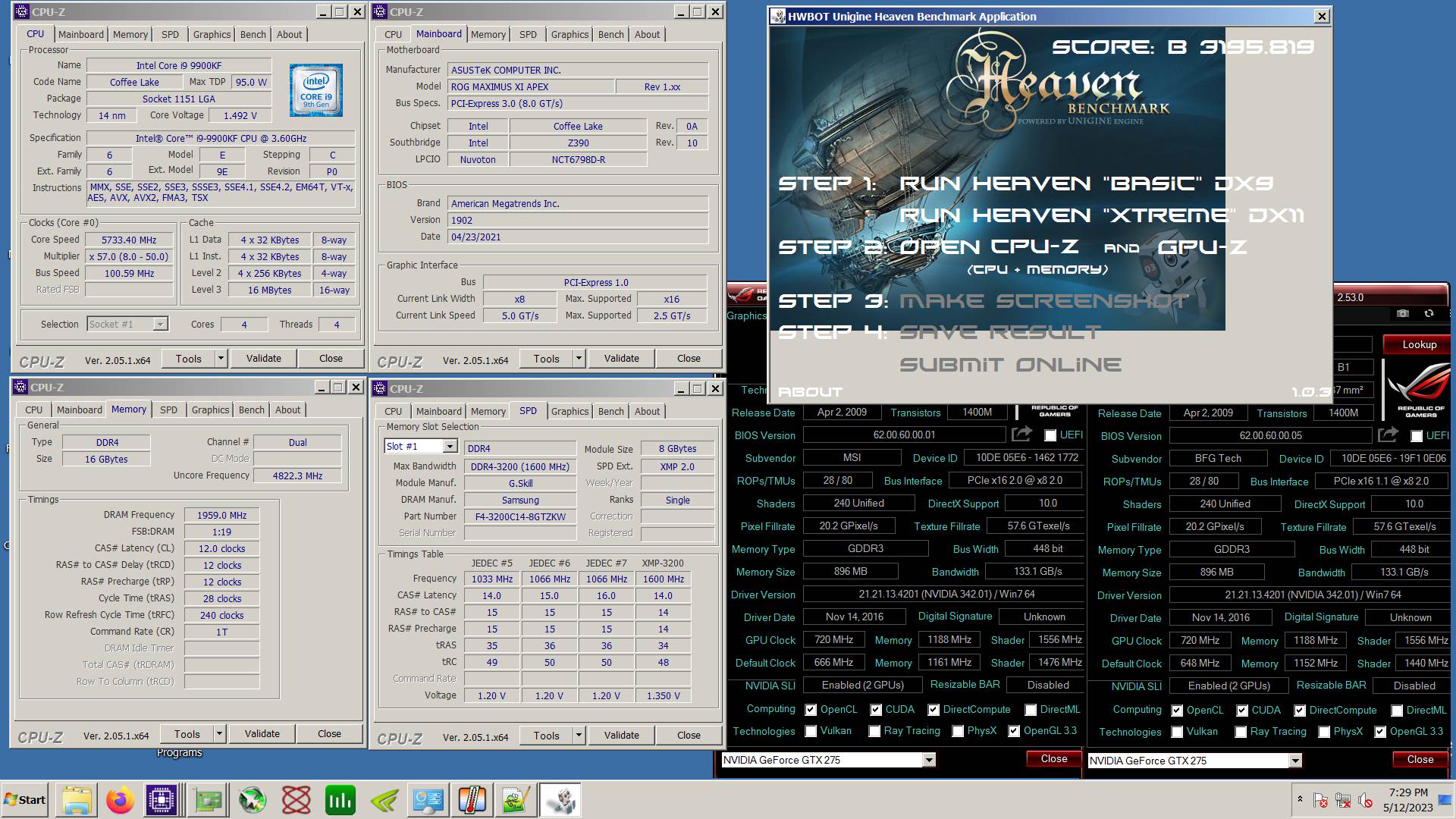This screenshot has height=819, width=1456.
Task: Click the disconnected network tray icon
Action: click(1343, 800)
